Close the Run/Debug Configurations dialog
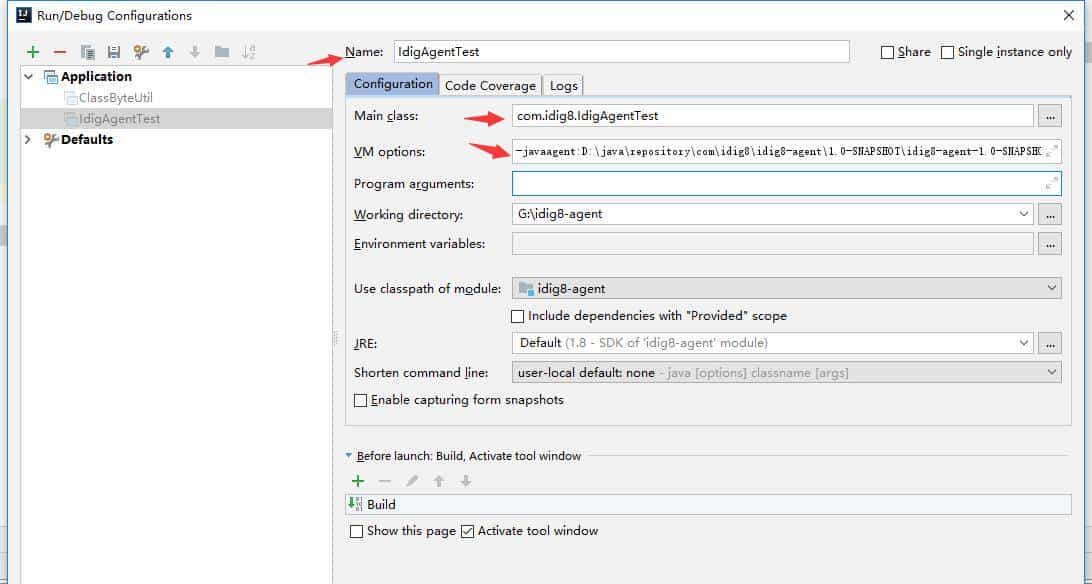The width and height of the screenshot is (1092, 584). tap(1069, 15)
